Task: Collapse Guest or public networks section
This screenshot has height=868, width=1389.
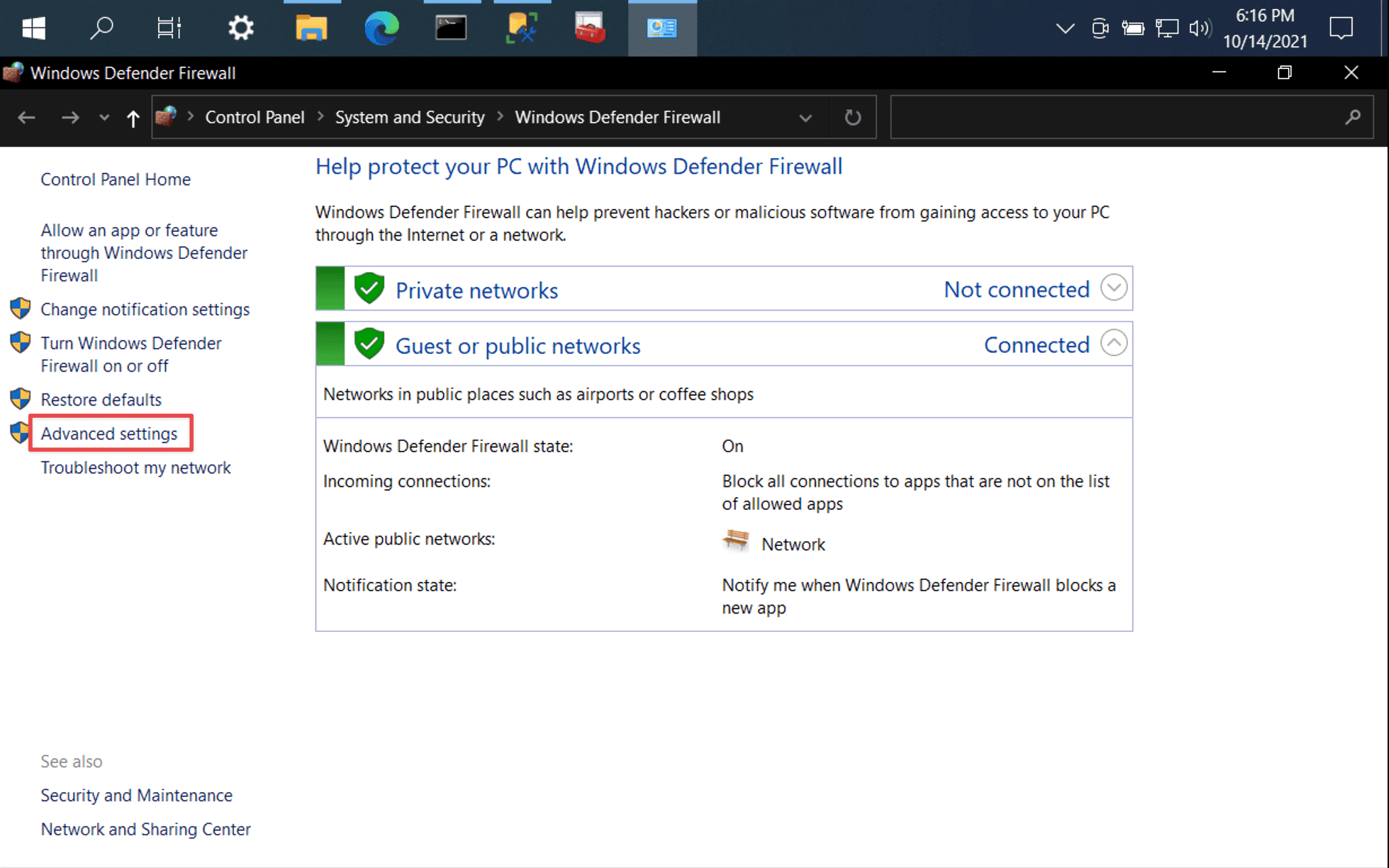Action: pos(1114,342)
